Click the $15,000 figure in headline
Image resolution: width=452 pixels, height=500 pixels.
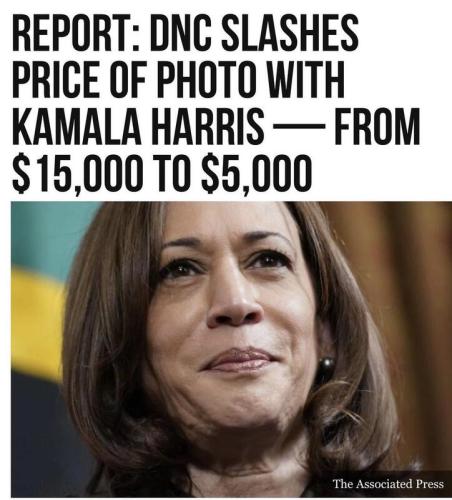pos(76,174)
